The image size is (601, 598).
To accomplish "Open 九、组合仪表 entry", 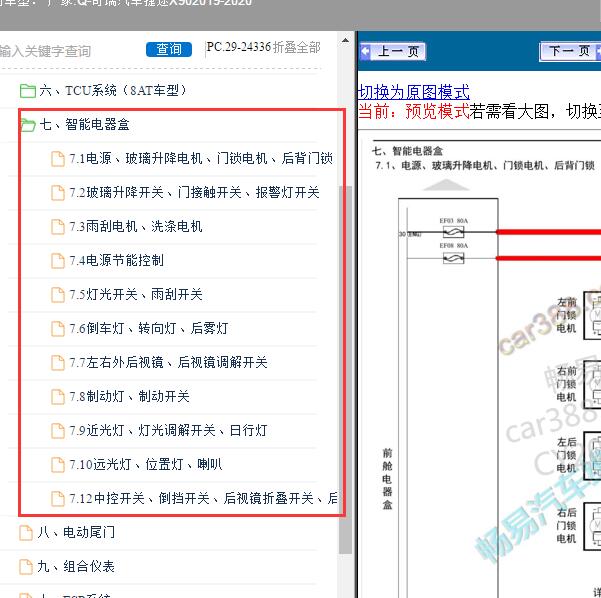I will click(76, 567).
